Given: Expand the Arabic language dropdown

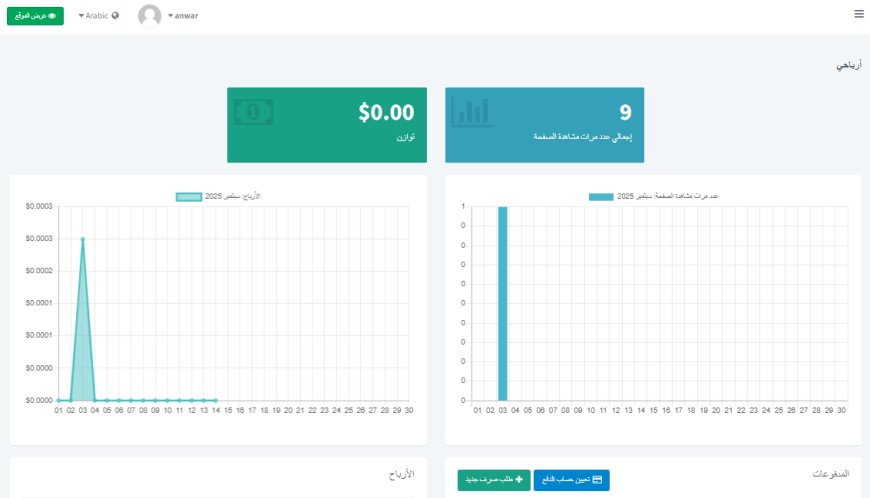Looking at the screenshot, I should (x=94, y=16).
